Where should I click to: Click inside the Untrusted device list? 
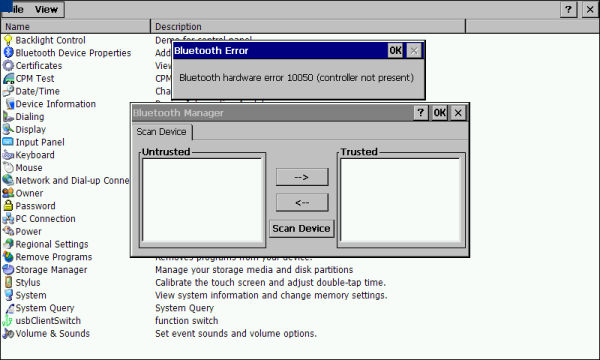pyautogui.click(x=202, y=200)
